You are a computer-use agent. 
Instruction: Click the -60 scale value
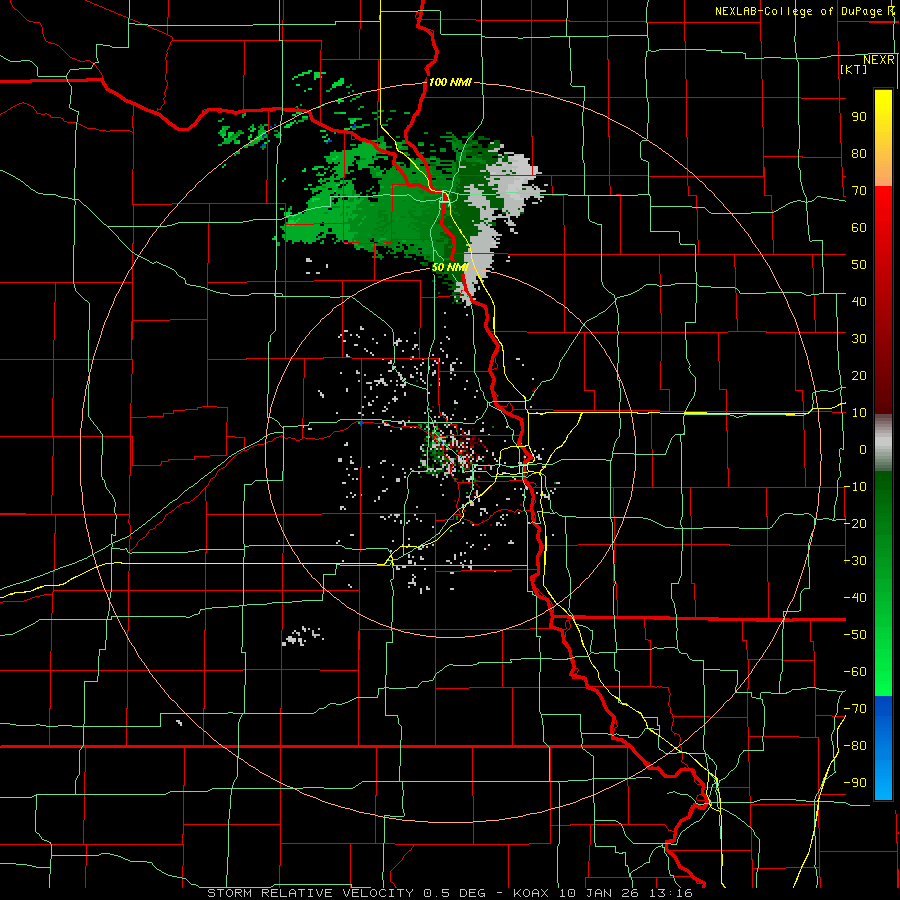855,672
